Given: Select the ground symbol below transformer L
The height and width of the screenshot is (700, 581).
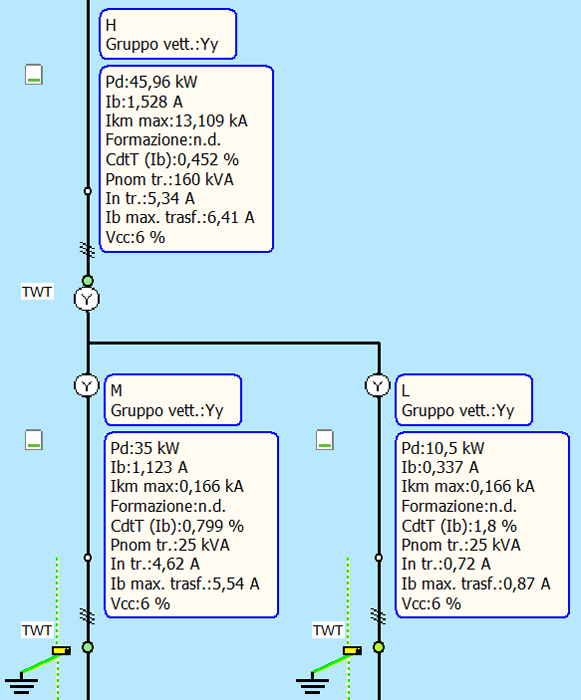Looking at the screenshot, I should coord(312,683).
